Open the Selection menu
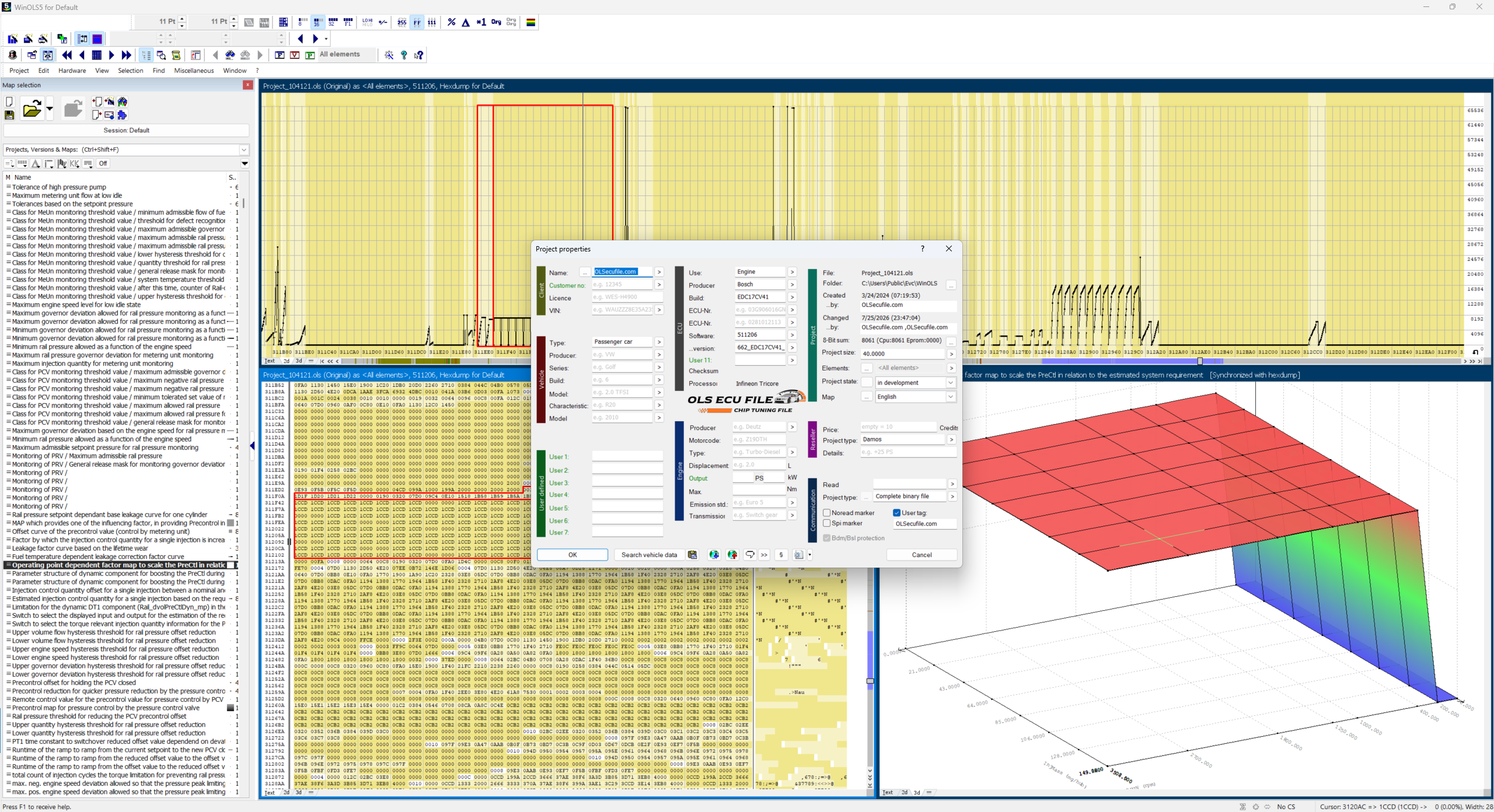 pyautogui.click(x=130, y=71)
